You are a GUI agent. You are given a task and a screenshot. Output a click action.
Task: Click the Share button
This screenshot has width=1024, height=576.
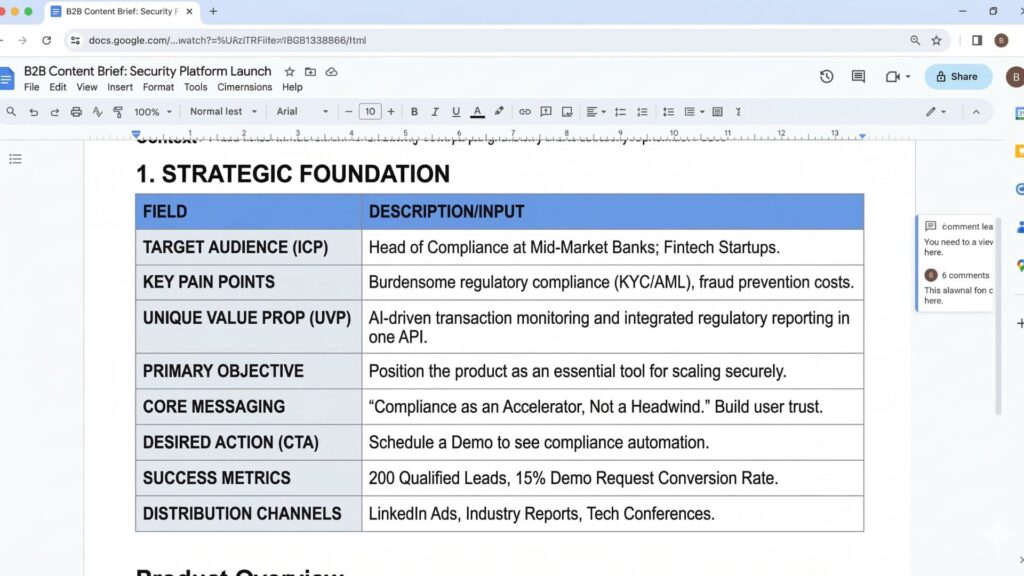[x=957, y=76]
